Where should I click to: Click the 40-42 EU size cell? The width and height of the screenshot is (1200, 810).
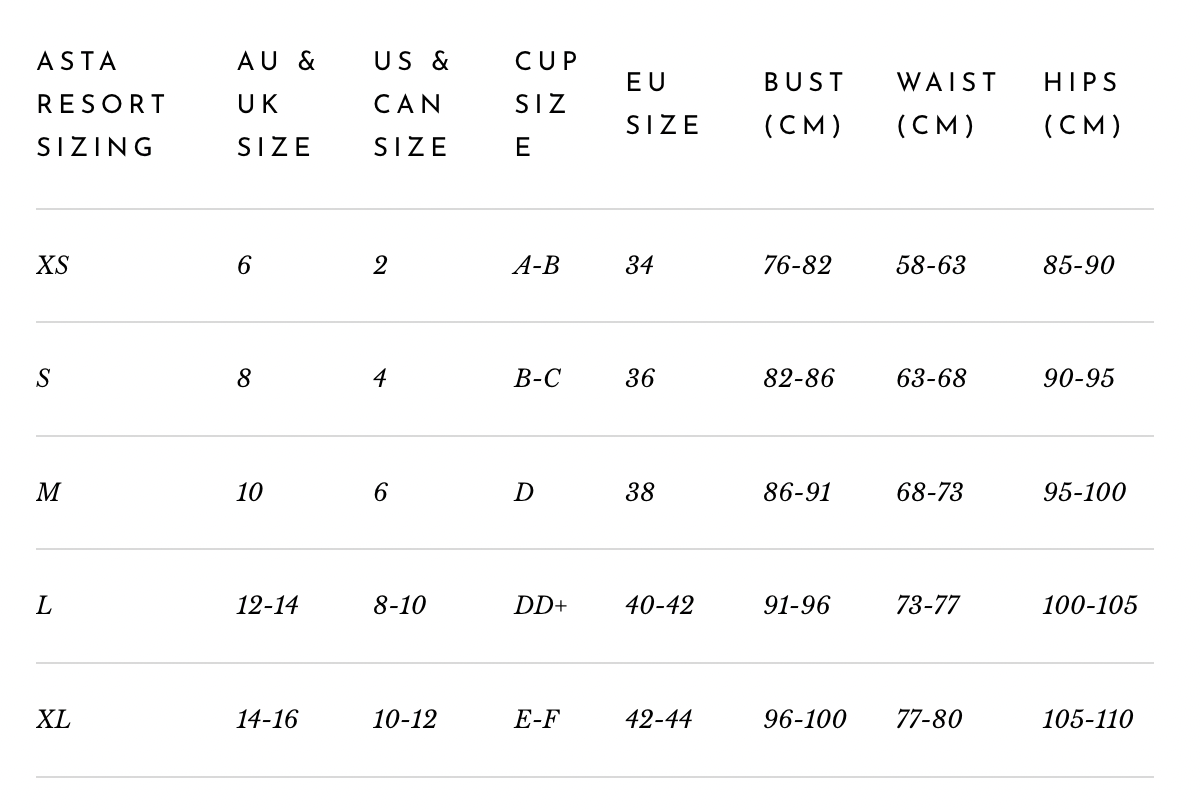659,606
